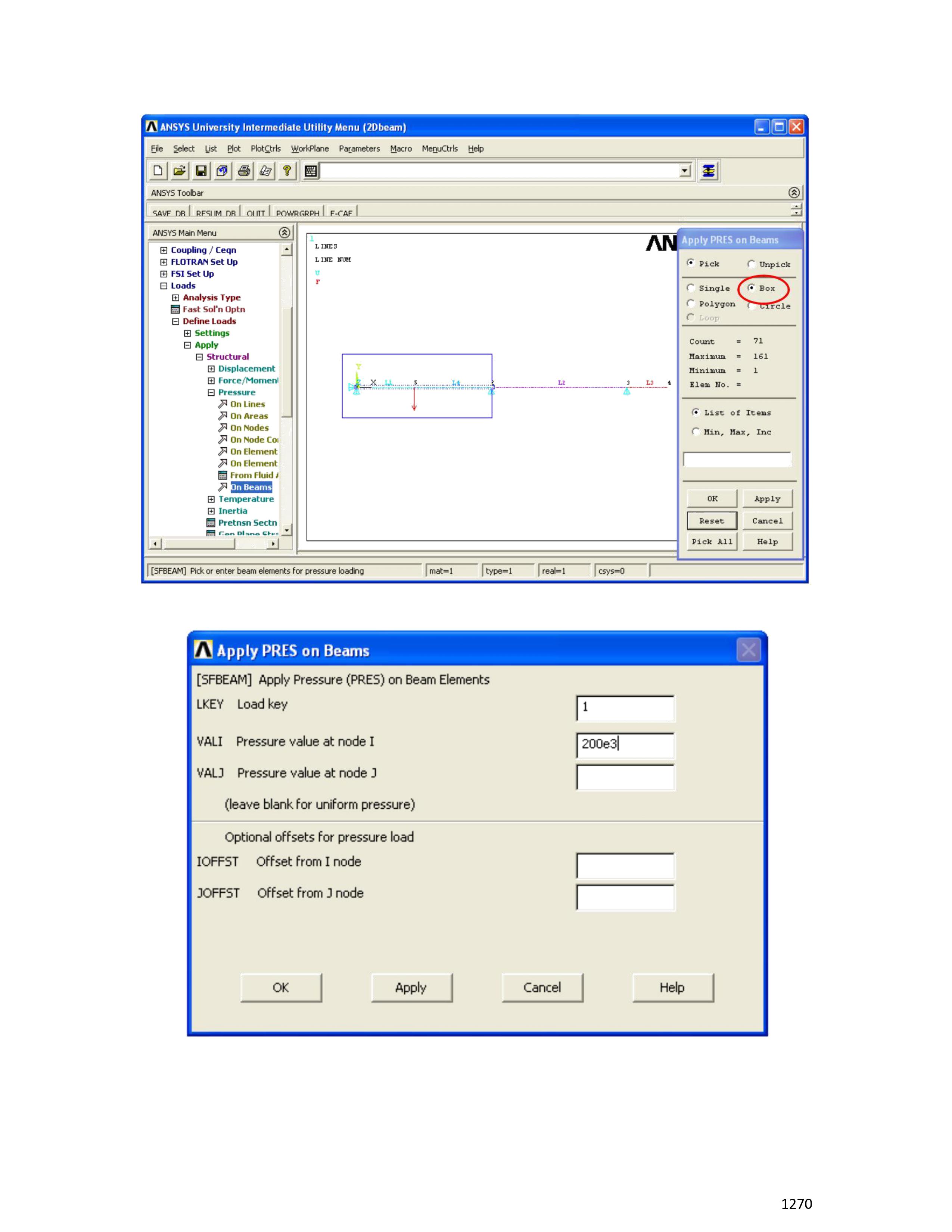
Task: Select the Single pick radio button
Action: 691,288
